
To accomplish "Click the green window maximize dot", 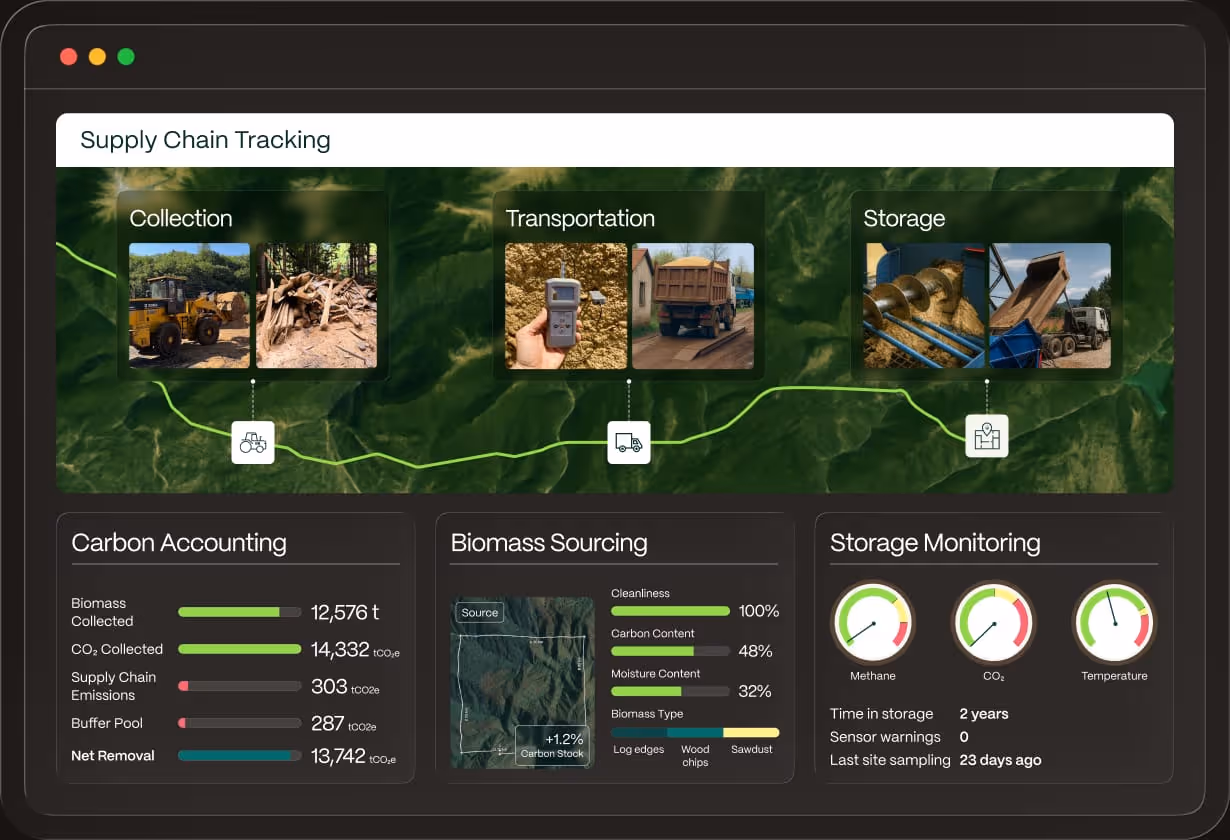I will tap(126, 56).
